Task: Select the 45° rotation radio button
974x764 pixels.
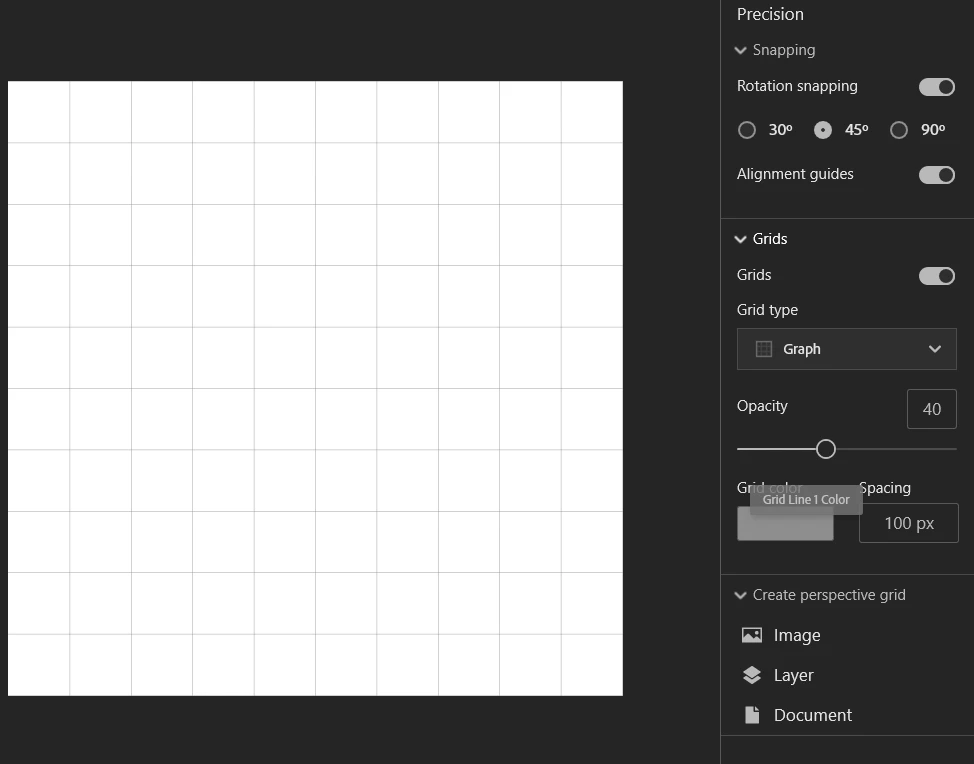Action: 823,130
